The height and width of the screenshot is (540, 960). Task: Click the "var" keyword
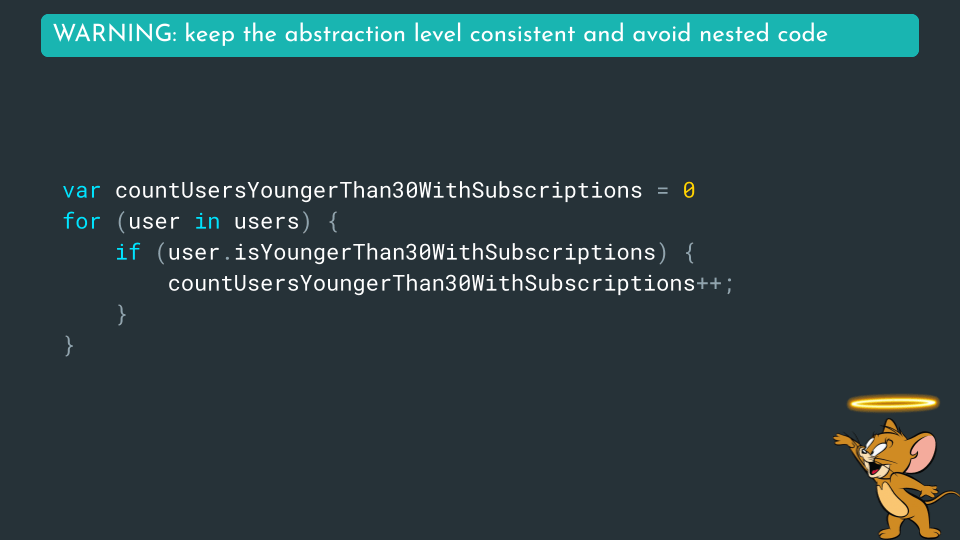pyautogui.click(x=82, y=190)
